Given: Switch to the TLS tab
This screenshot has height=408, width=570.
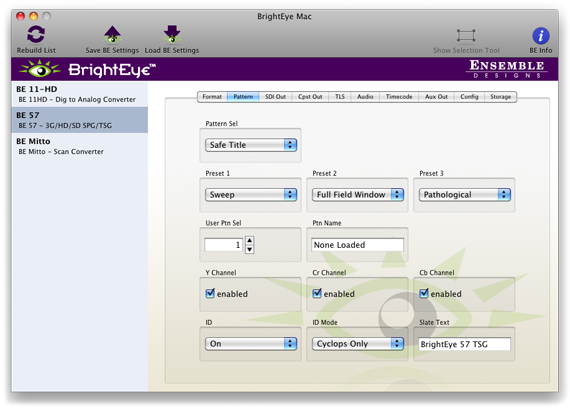Looking at the screenshot, I should click(340, 97).
